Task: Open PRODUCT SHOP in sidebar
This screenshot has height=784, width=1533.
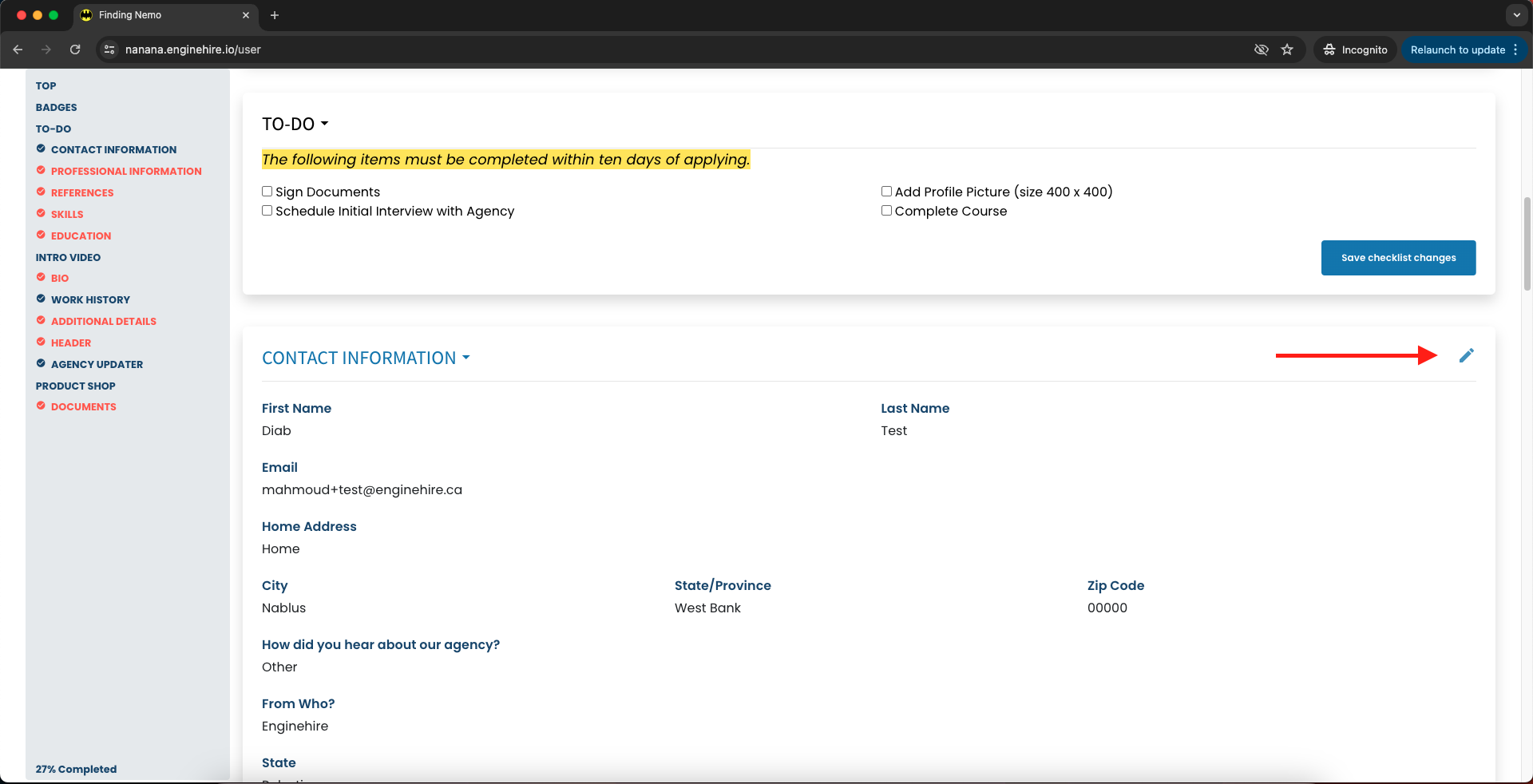Action: click(75, 386)
